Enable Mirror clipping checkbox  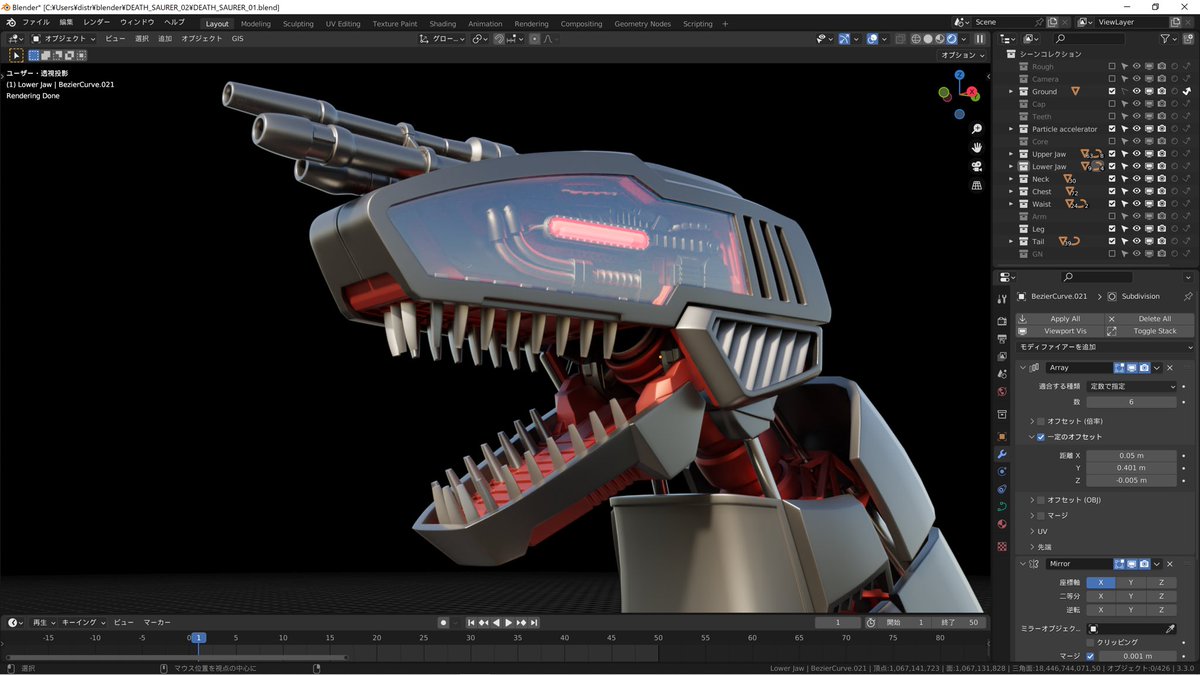1090,642
